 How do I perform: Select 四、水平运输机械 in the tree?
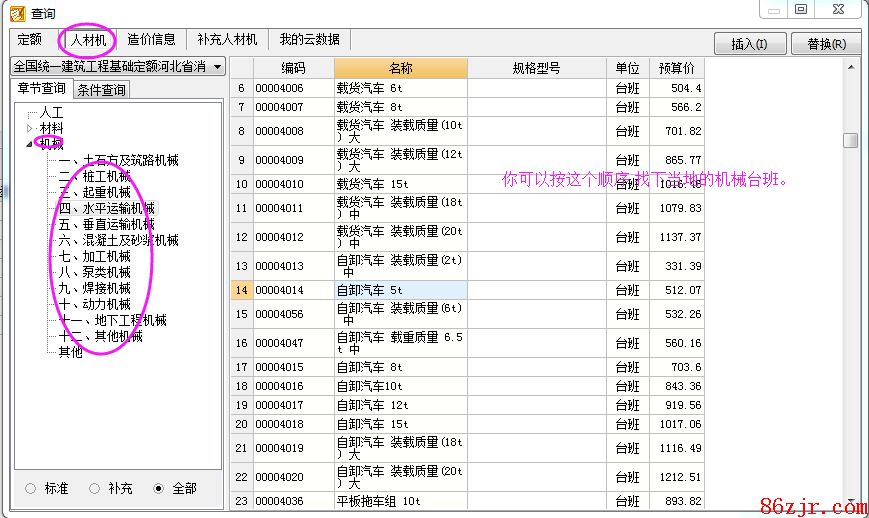click(x=106, y=209)
